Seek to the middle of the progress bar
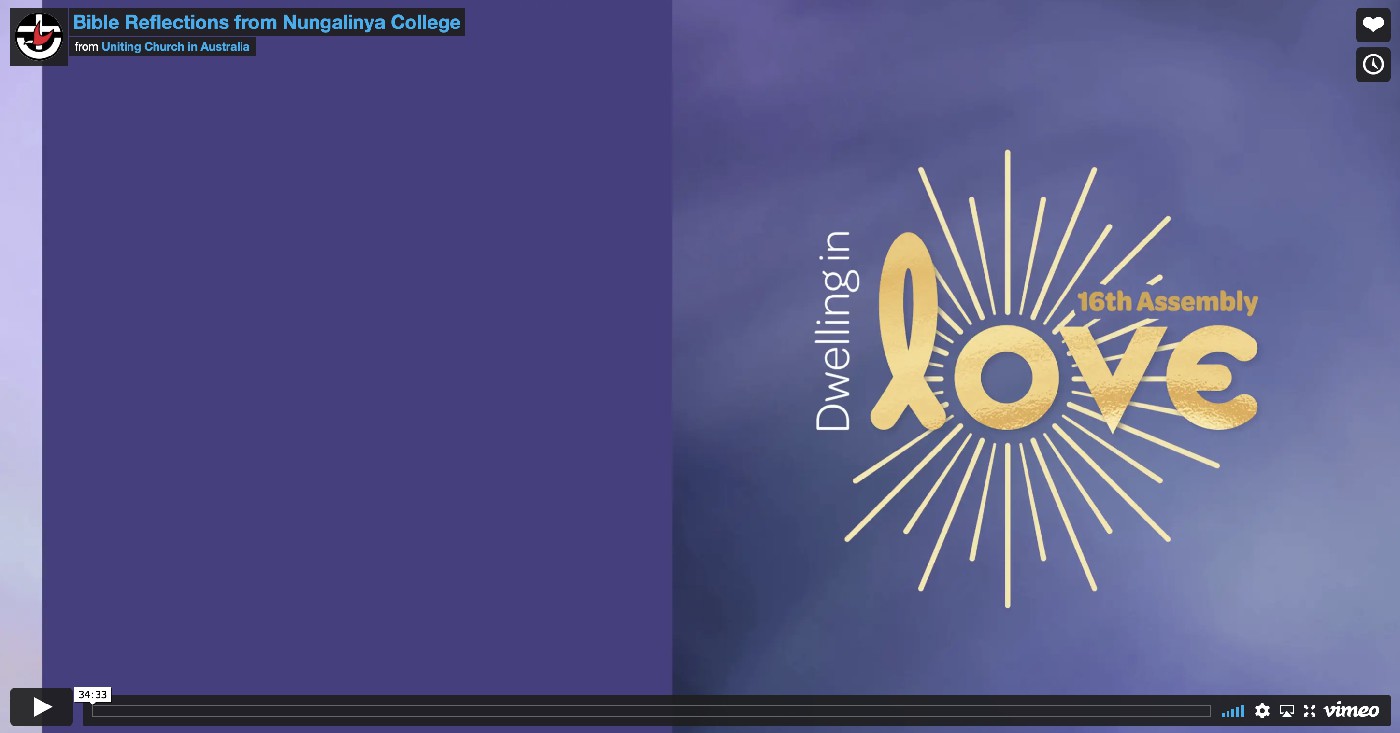1400x733 pixels. click(x=651, y=711)
